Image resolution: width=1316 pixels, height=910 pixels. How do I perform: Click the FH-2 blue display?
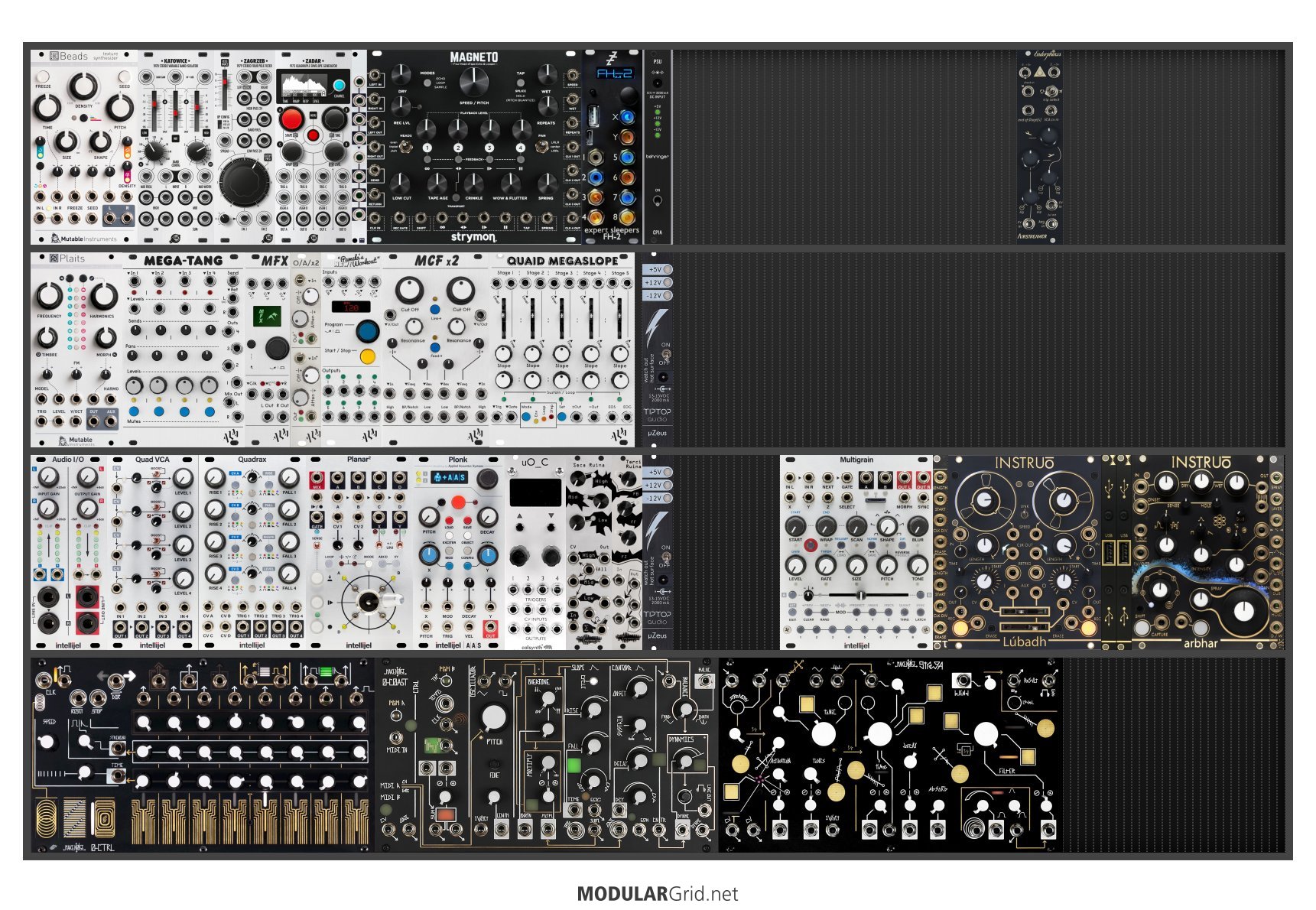(x=614, y=73)
